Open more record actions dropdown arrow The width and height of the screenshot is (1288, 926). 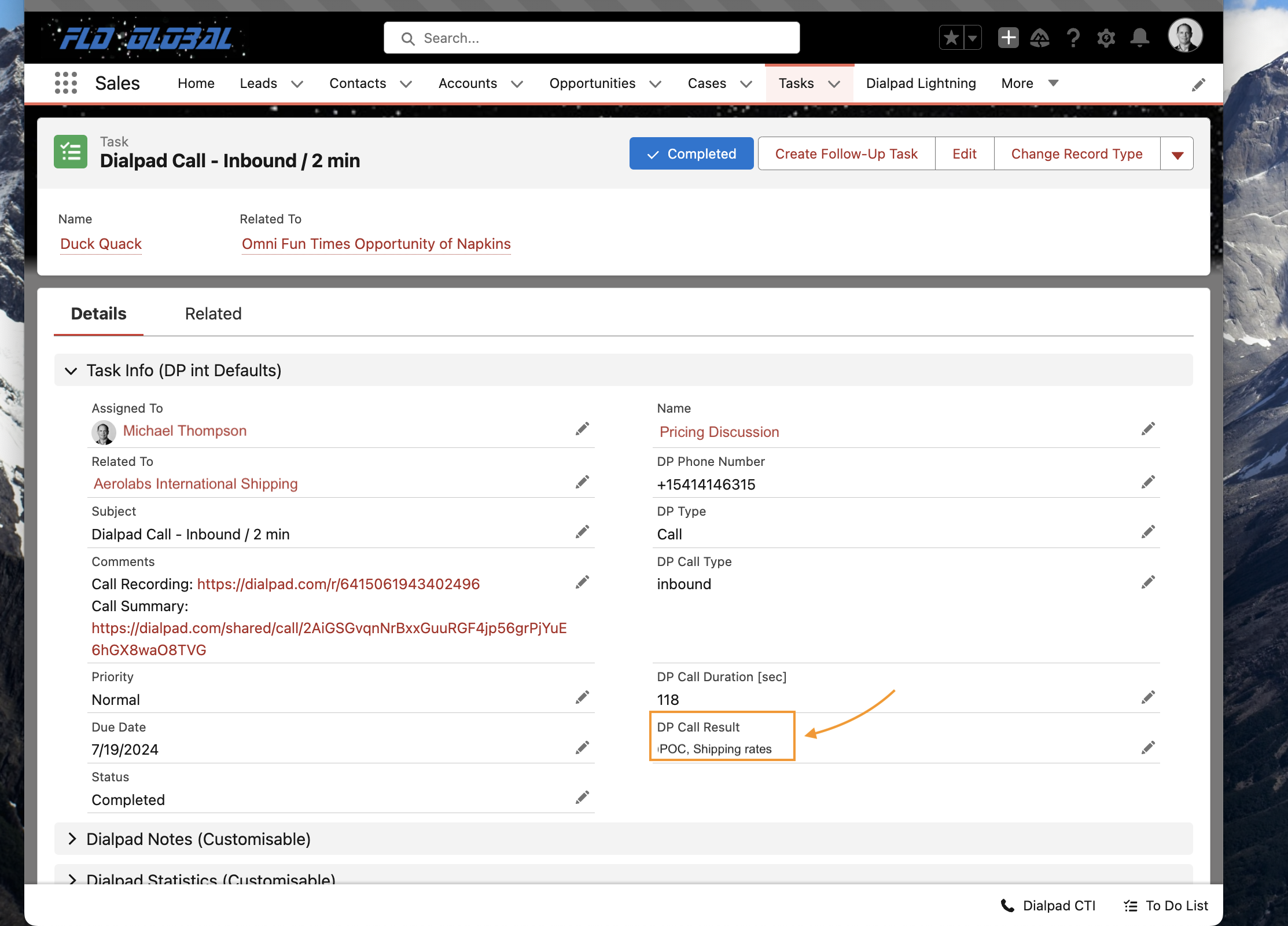click(1177, 154)
